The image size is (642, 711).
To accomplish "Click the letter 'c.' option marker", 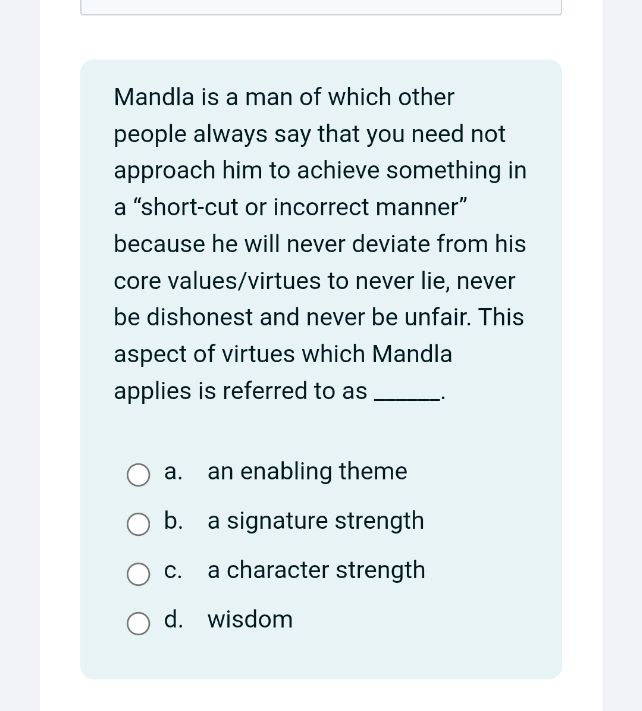I will [173, 571].
